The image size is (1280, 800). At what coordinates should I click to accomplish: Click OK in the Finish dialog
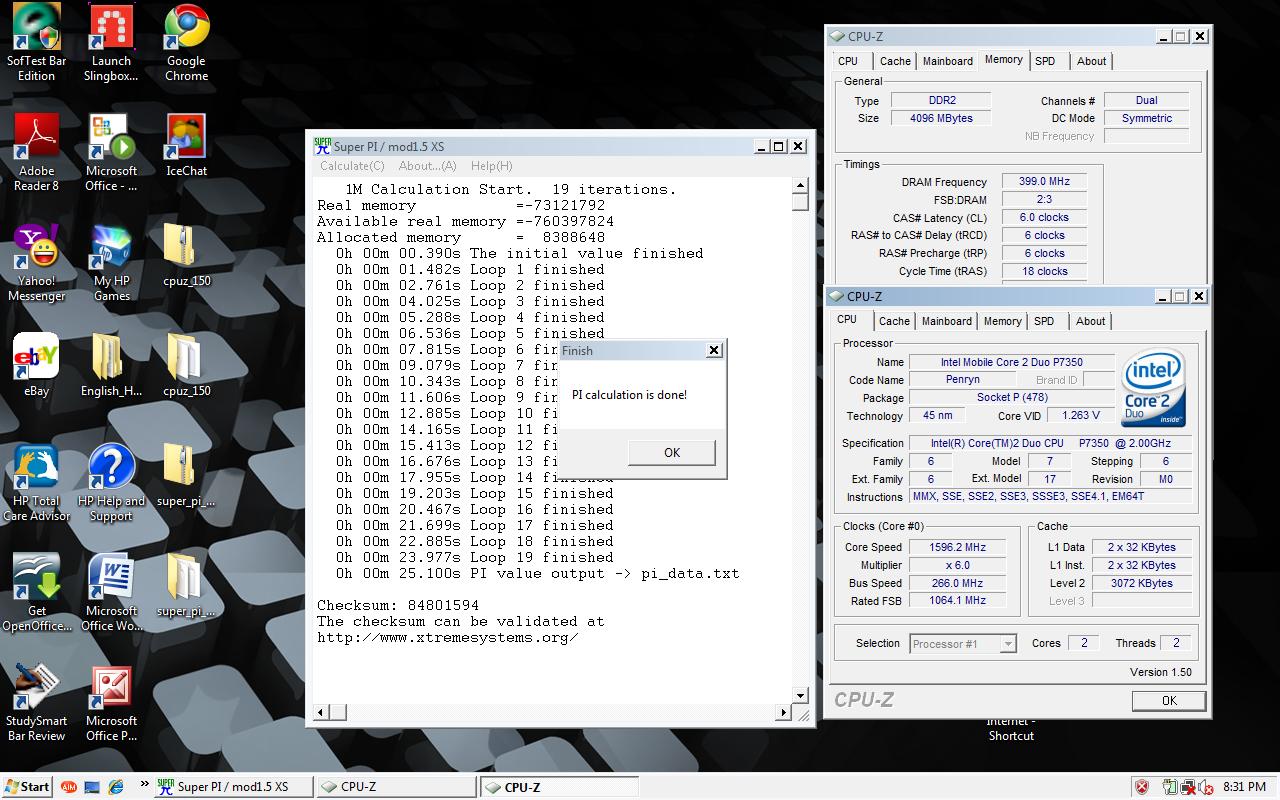pos(672,452)
